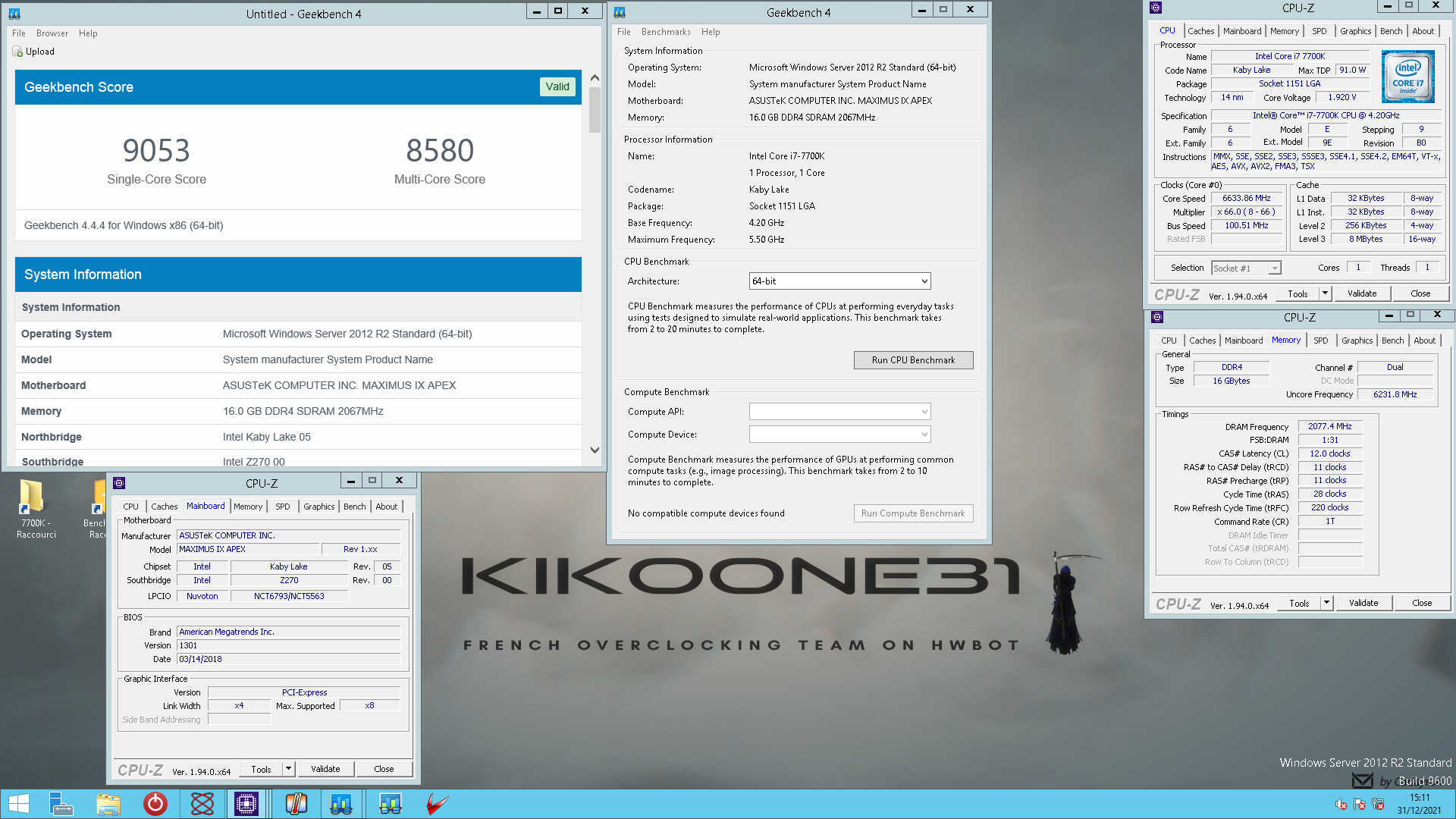Click the Intel Core i7 logo in CPU-Z

1407,77
